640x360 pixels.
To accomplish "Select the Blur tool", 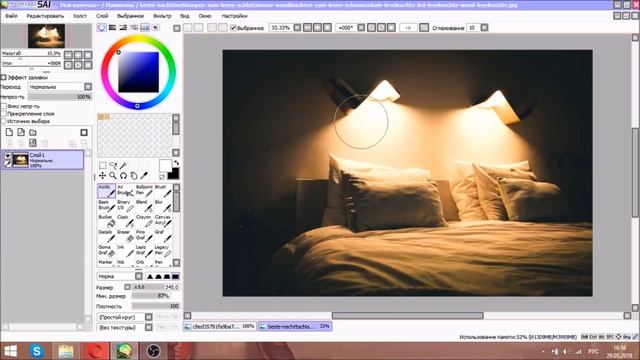I will tap(163, 206).
